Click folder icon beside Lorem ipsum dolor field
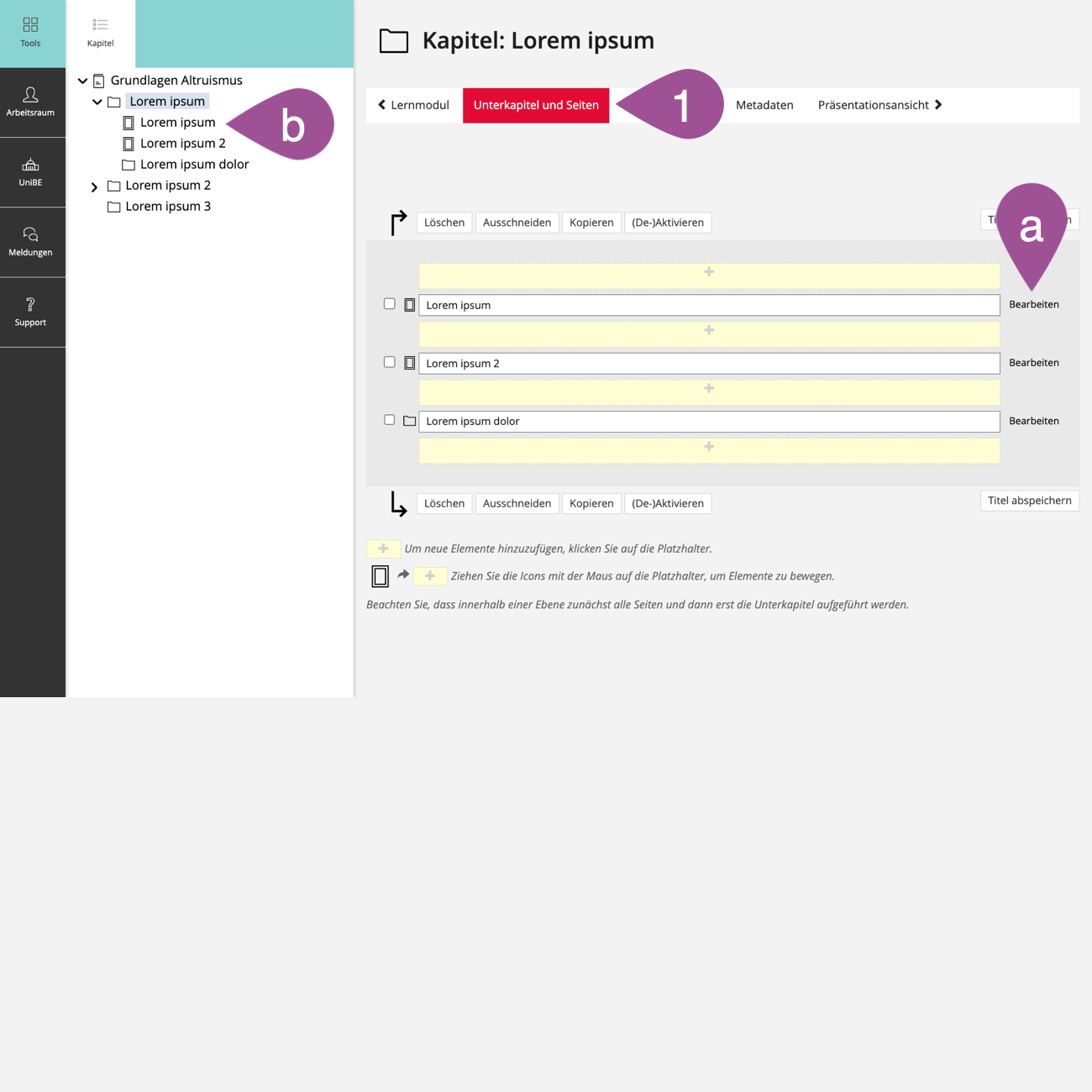The height and width of the screenshot is (1092, 1092). [409, 421]
